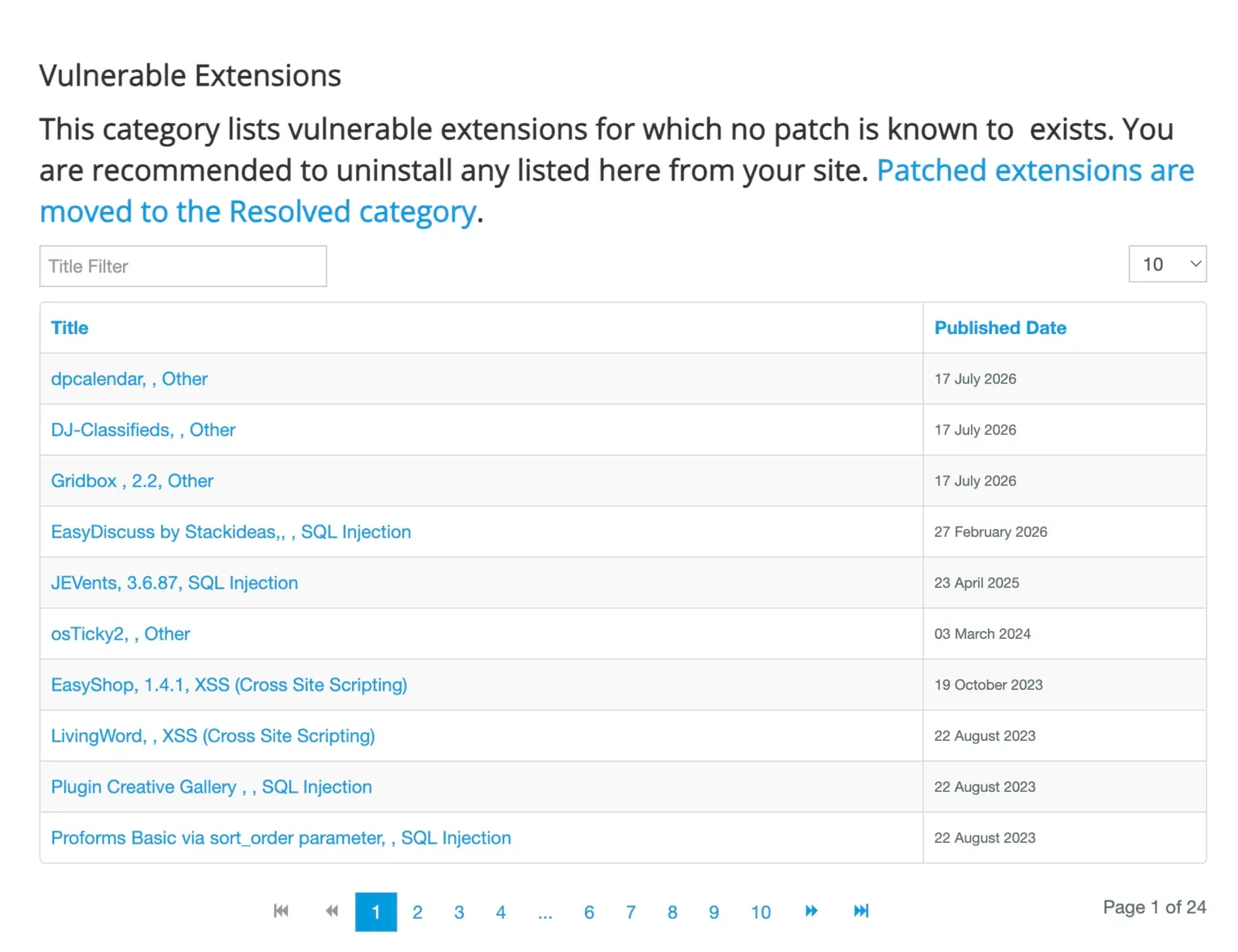
Task: Jump to last page using the skip-end icon
Action: tap(861, 911)
